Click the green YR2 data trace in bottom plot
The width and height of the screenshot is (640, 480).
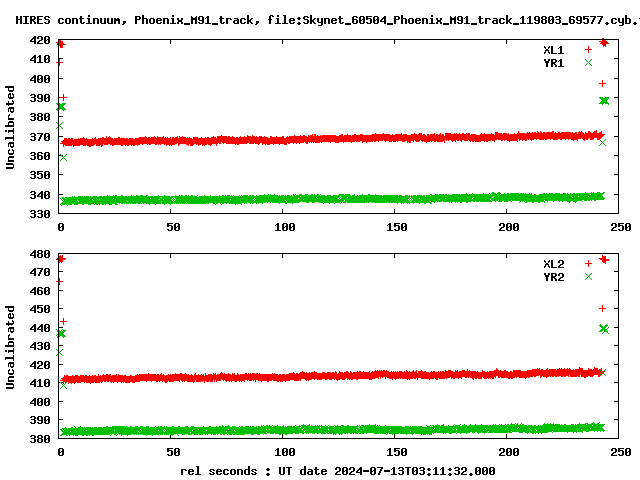tap(333, 430)
